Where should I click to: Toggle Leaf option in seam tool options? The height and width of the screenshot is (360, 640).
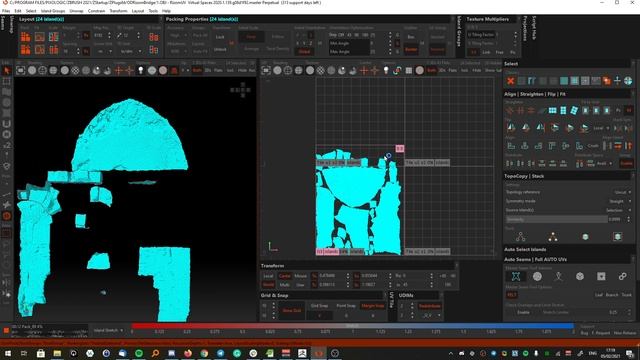(599, 295)
